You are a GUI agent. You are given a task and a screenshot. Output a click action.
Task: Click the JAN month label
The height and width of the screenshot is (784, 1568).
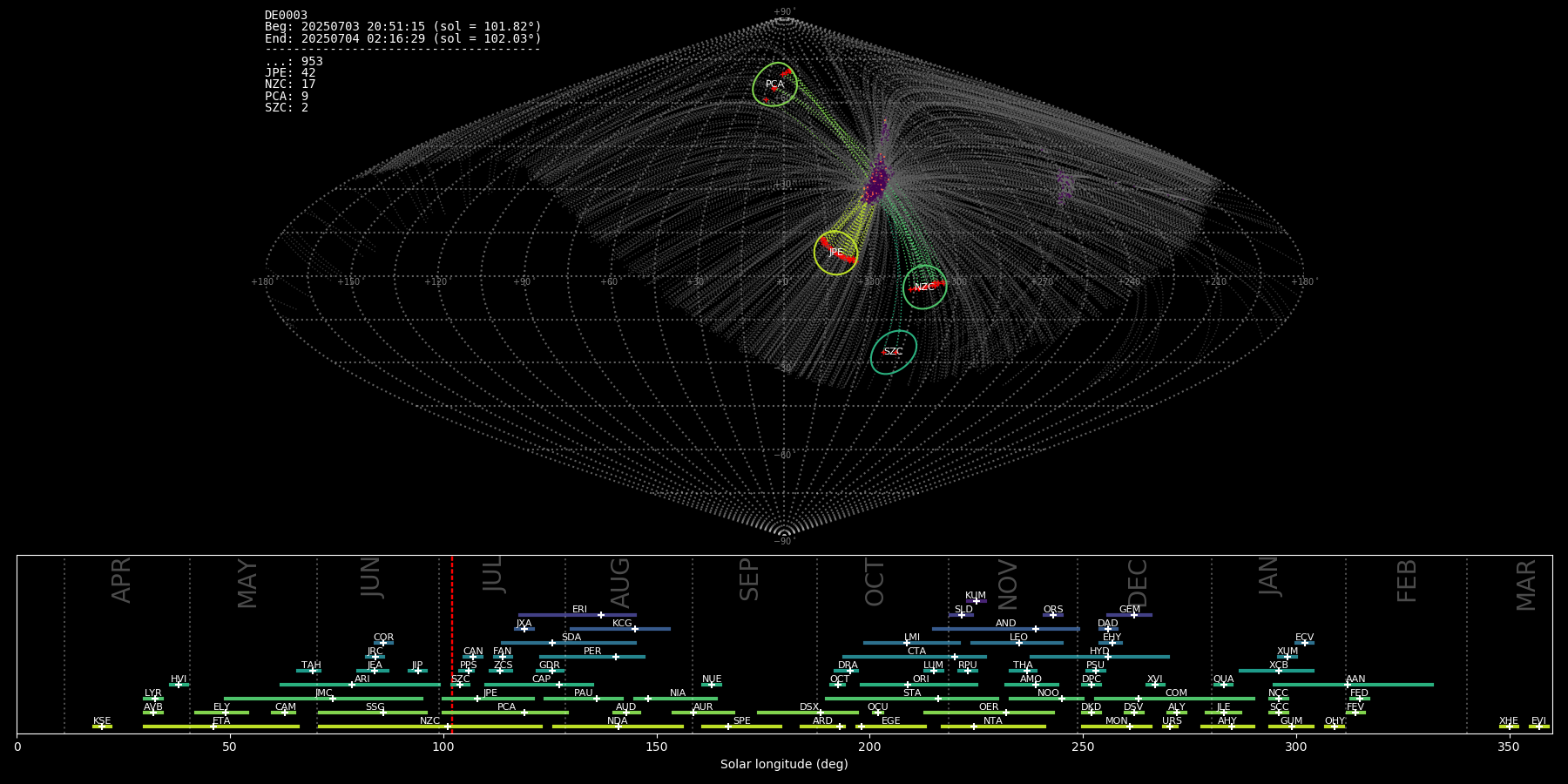click(x=1268, y=577)
